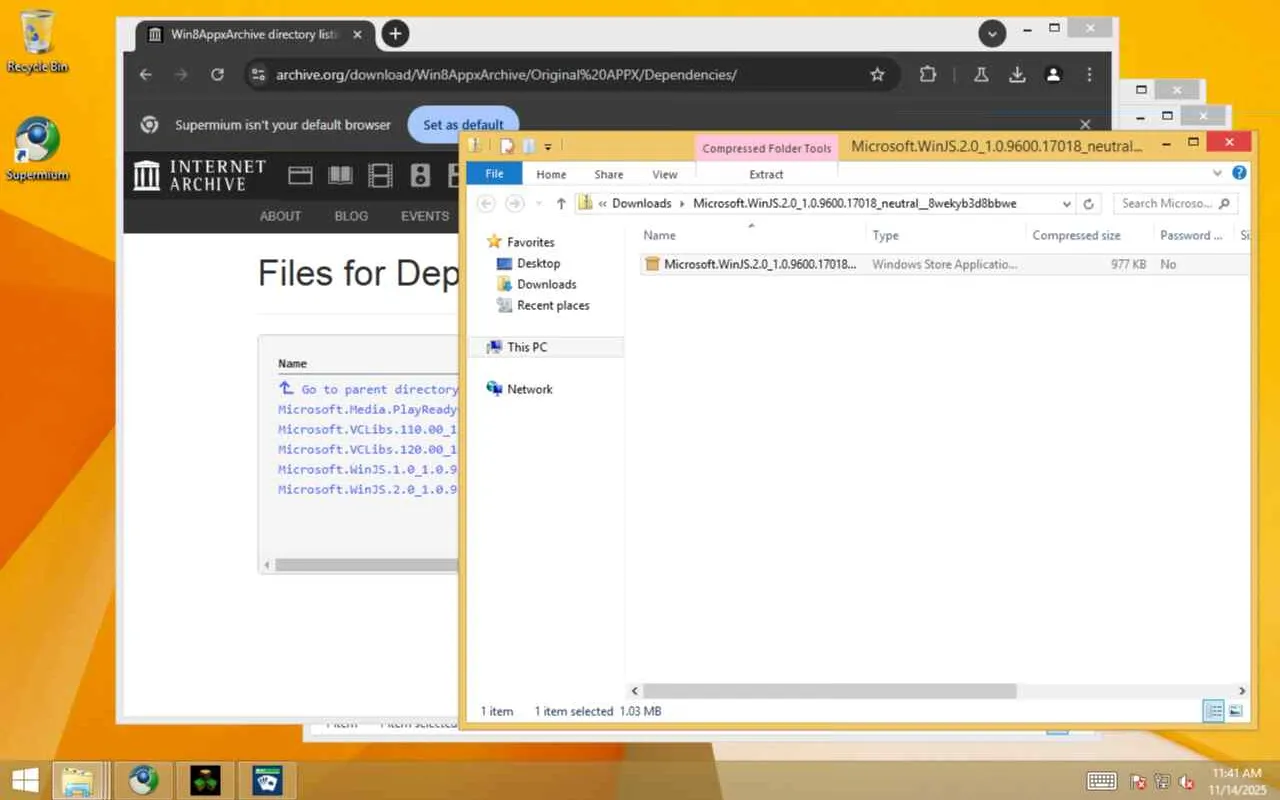
Task: Reload the archive.org page in browser
Action: click(x=217, y=74)
